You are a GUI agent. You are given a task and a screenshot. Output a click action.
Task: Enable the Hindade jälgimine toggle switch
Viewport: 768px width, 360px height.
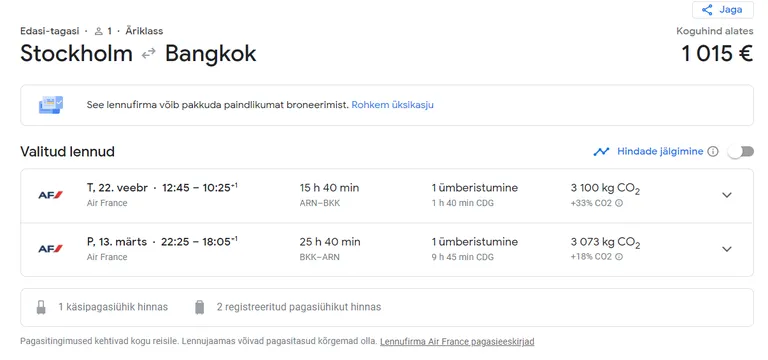pyautogui.click(x=741, y=152)
